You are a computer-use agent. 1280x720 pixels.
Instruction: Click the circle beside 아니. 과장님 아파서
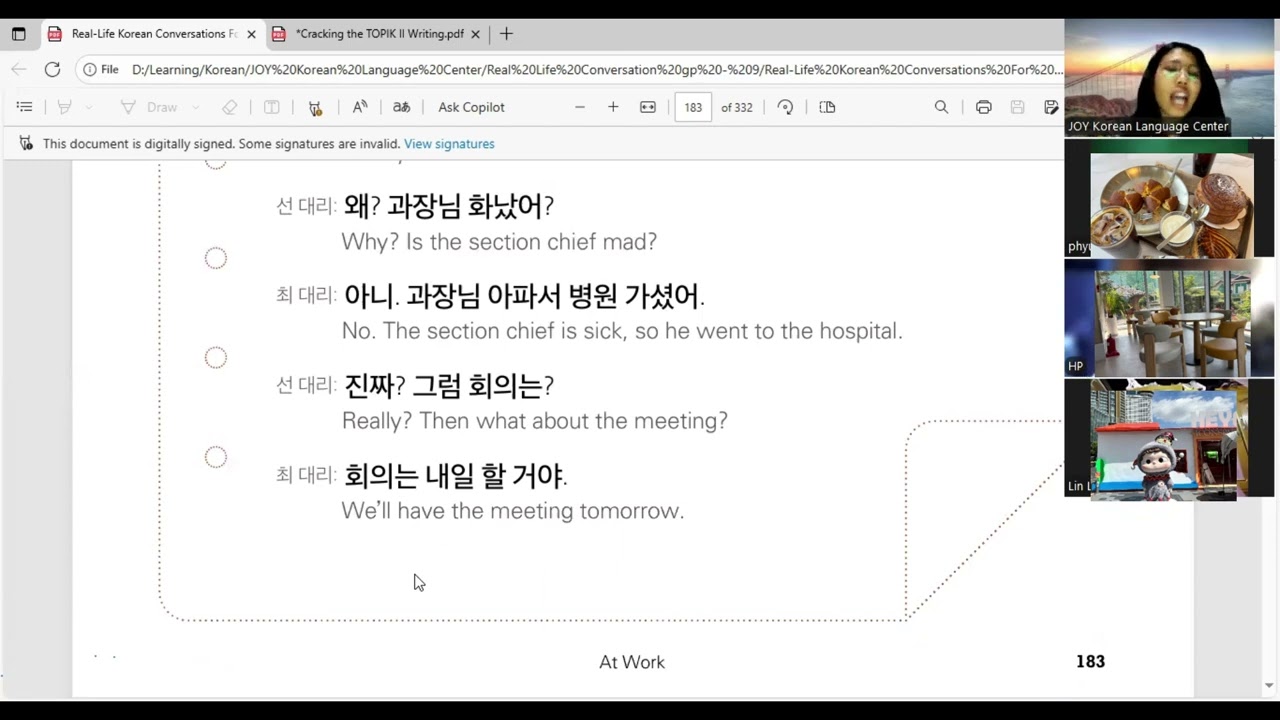215,258
